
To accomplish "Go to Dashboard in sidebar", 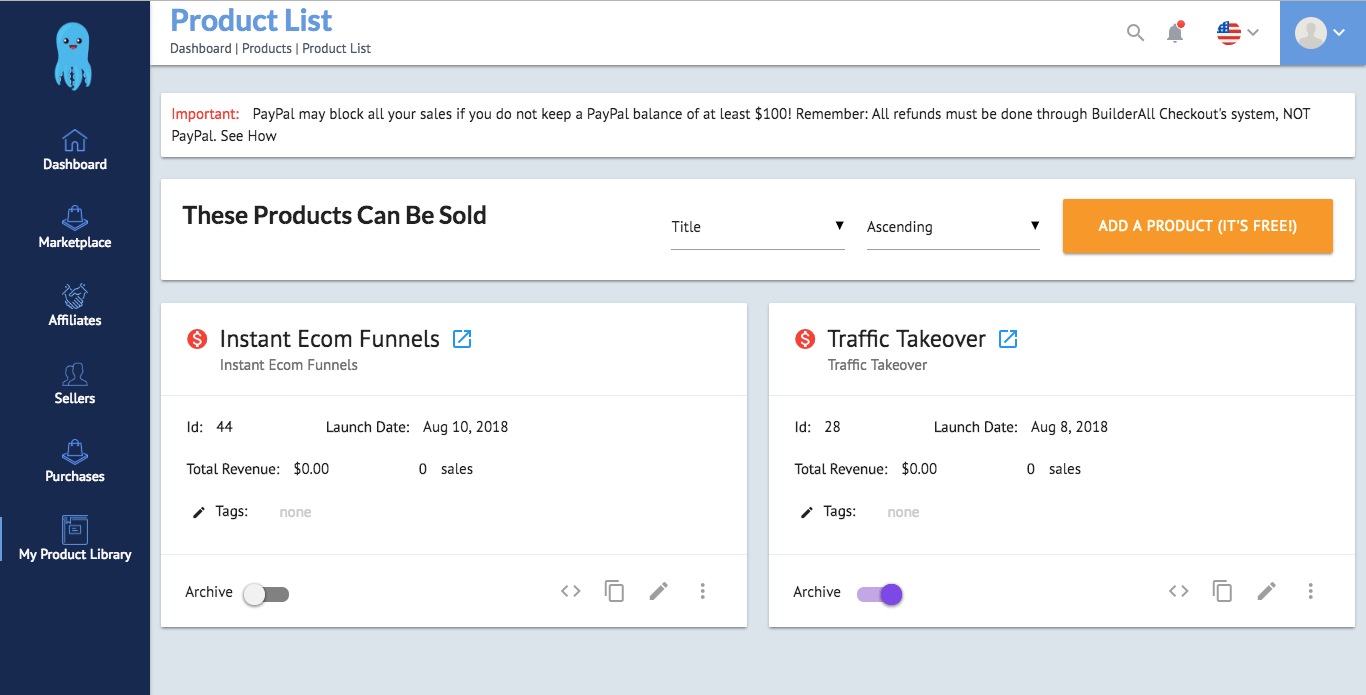I will pos(75,150).
